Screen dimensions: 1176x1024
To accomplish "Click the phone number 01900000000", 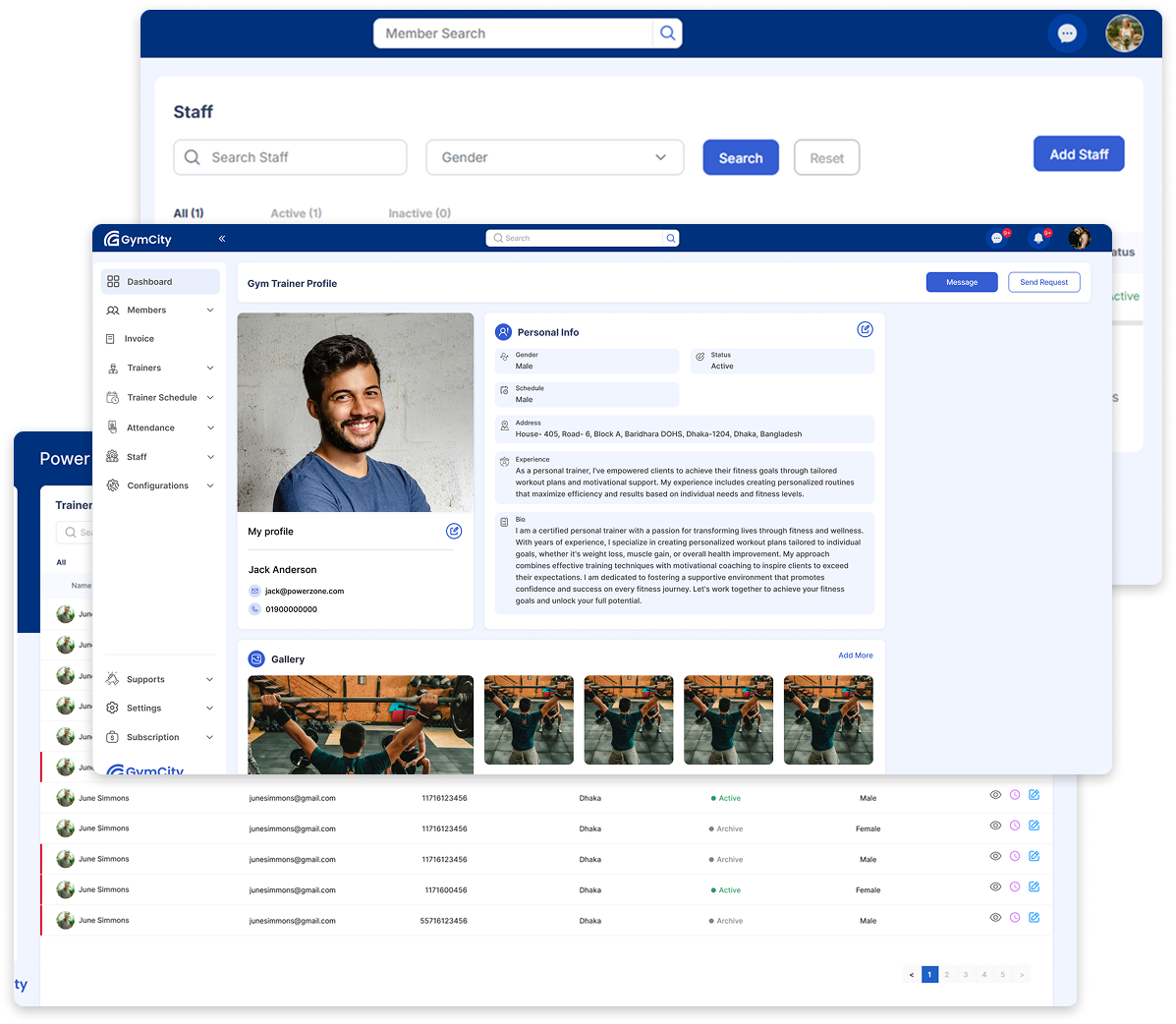I will click(x=291, y=609).
